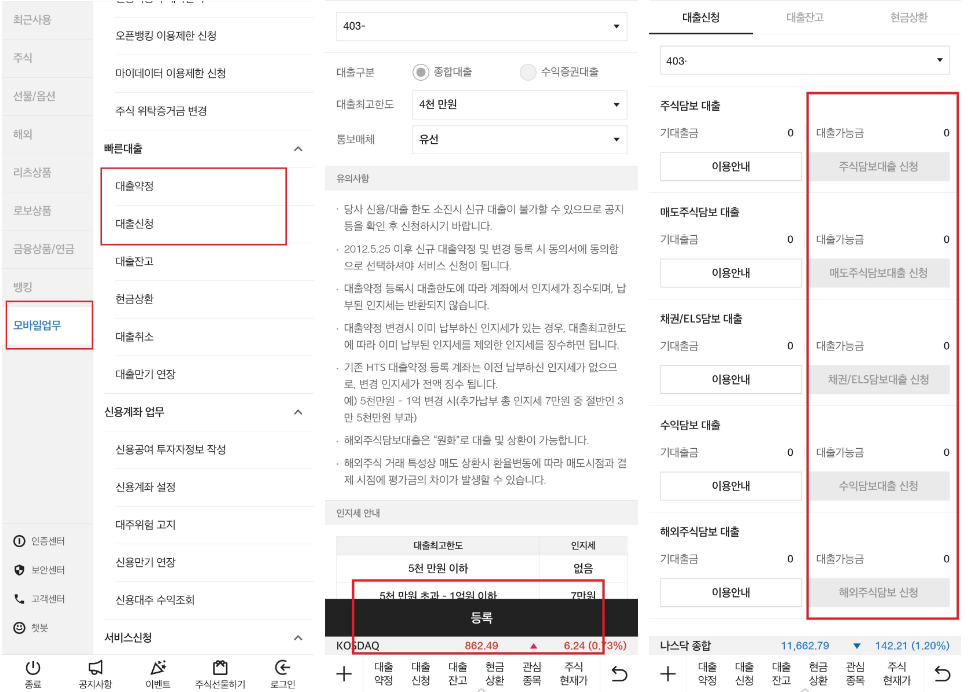Screen dimensions: 968x692
Task: Select 해외 in left sidebar
Action: pyautogui.click(x=49, y=134)
